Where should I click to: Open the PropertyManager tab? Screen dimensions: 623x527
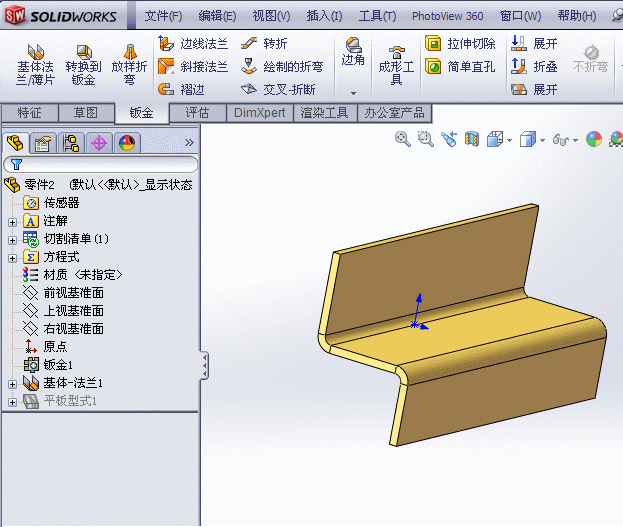point(43,143)
